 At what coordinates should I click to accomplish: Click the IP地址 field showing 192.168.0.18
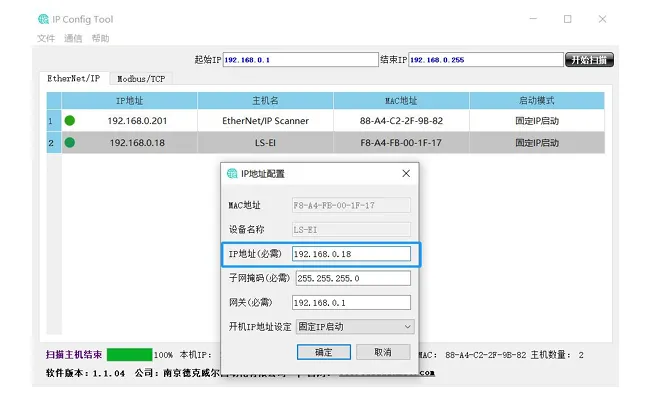350,254
